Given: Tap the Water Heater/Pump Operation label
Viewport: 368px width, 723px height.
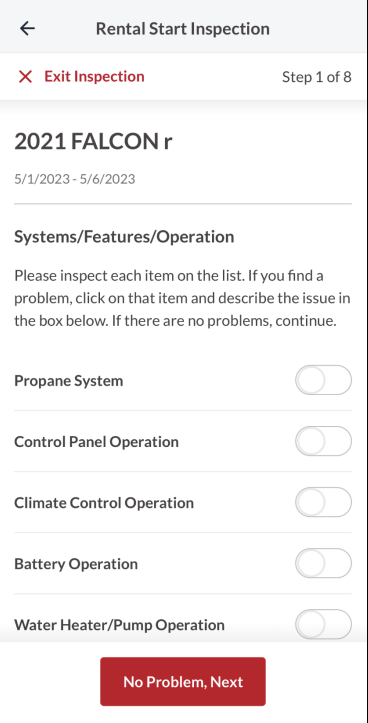Looking at the screenshot, I should (119, 625).
